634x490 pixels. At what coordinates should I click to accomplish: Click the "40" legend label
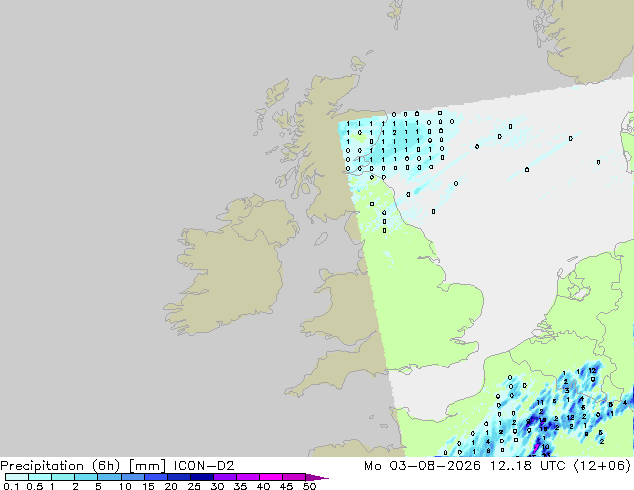pyautogui.click(x=263, y=486)
